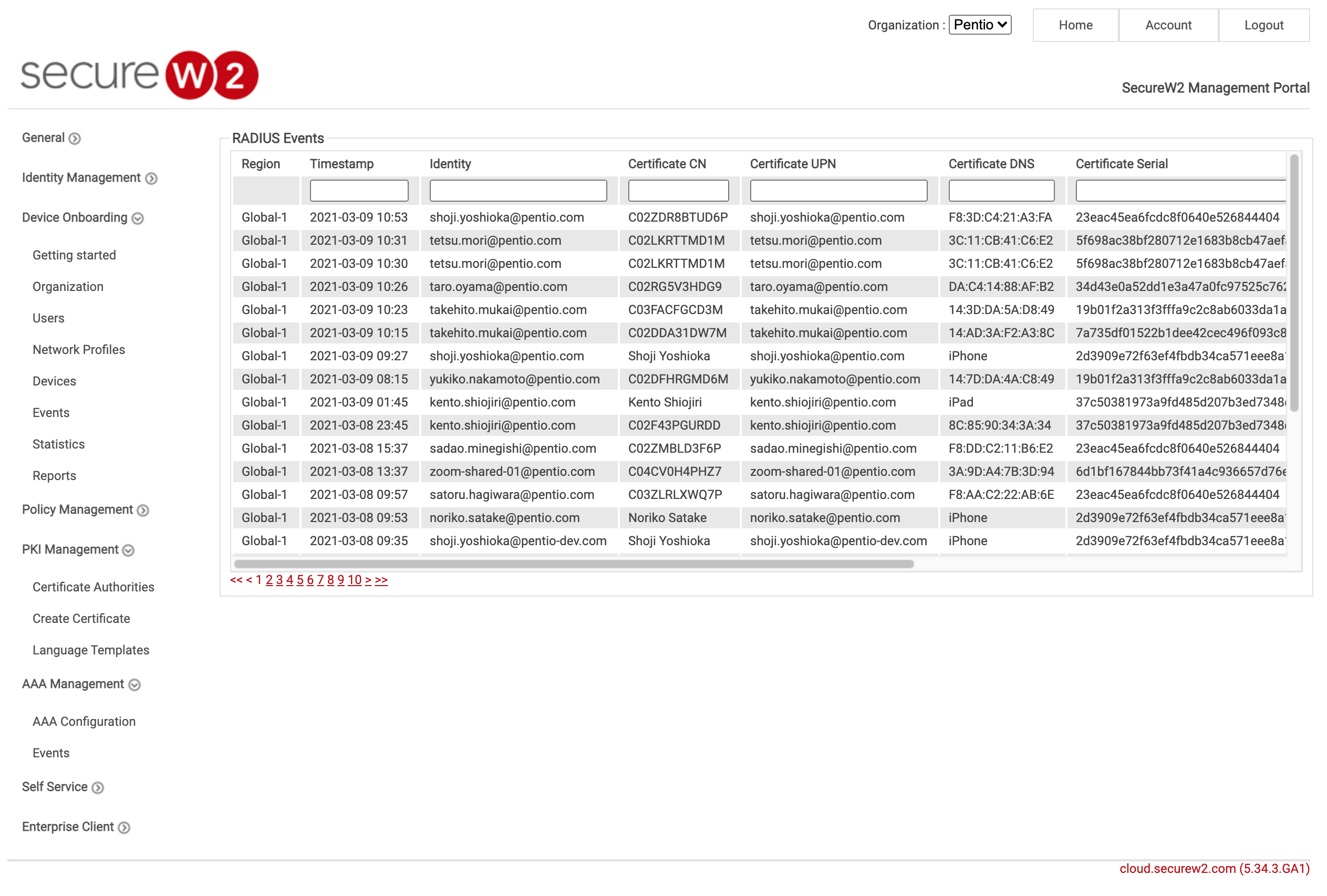Open the General menu section

click(x=44, y=138)
